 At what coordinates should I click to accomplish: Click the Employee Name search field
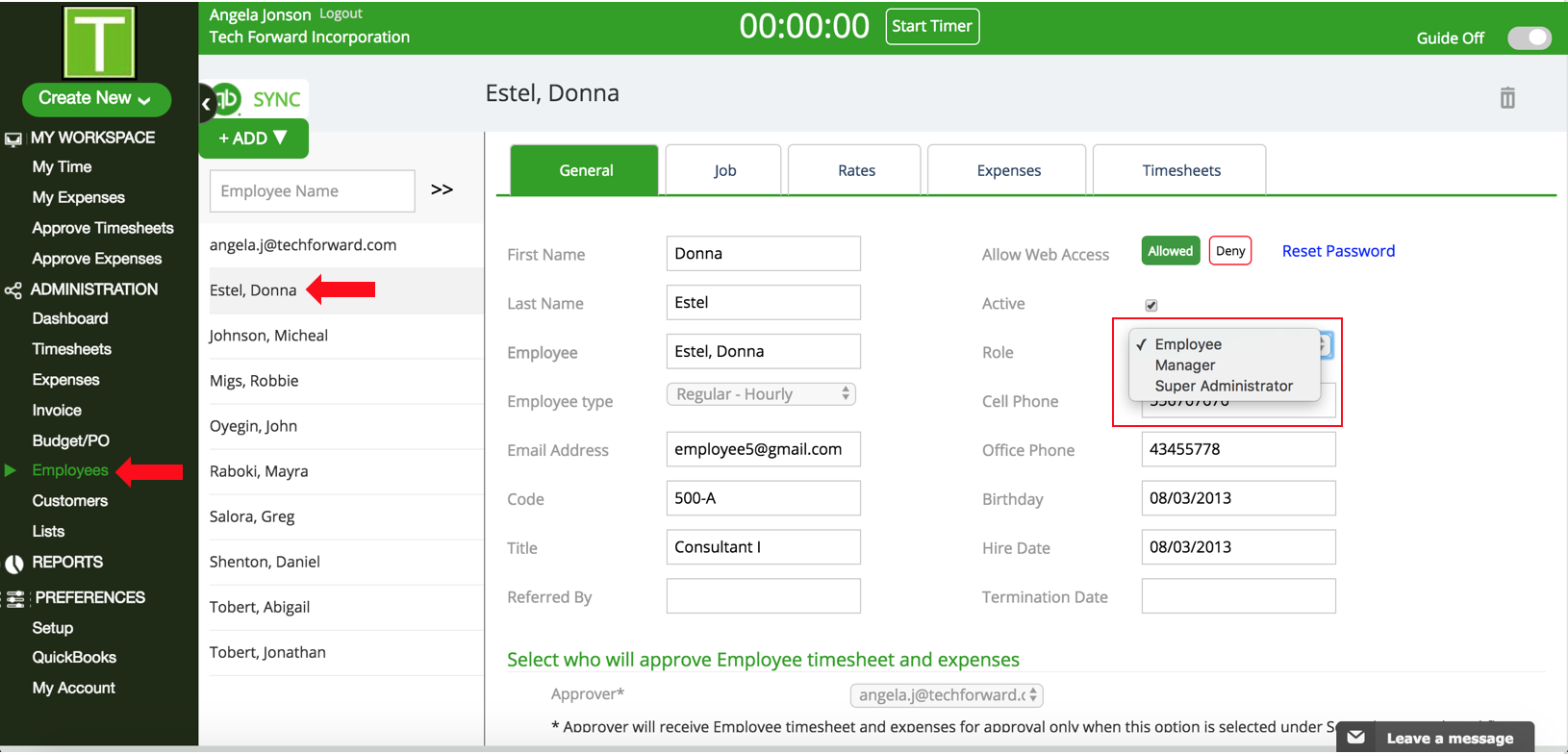tap(312, 190)
